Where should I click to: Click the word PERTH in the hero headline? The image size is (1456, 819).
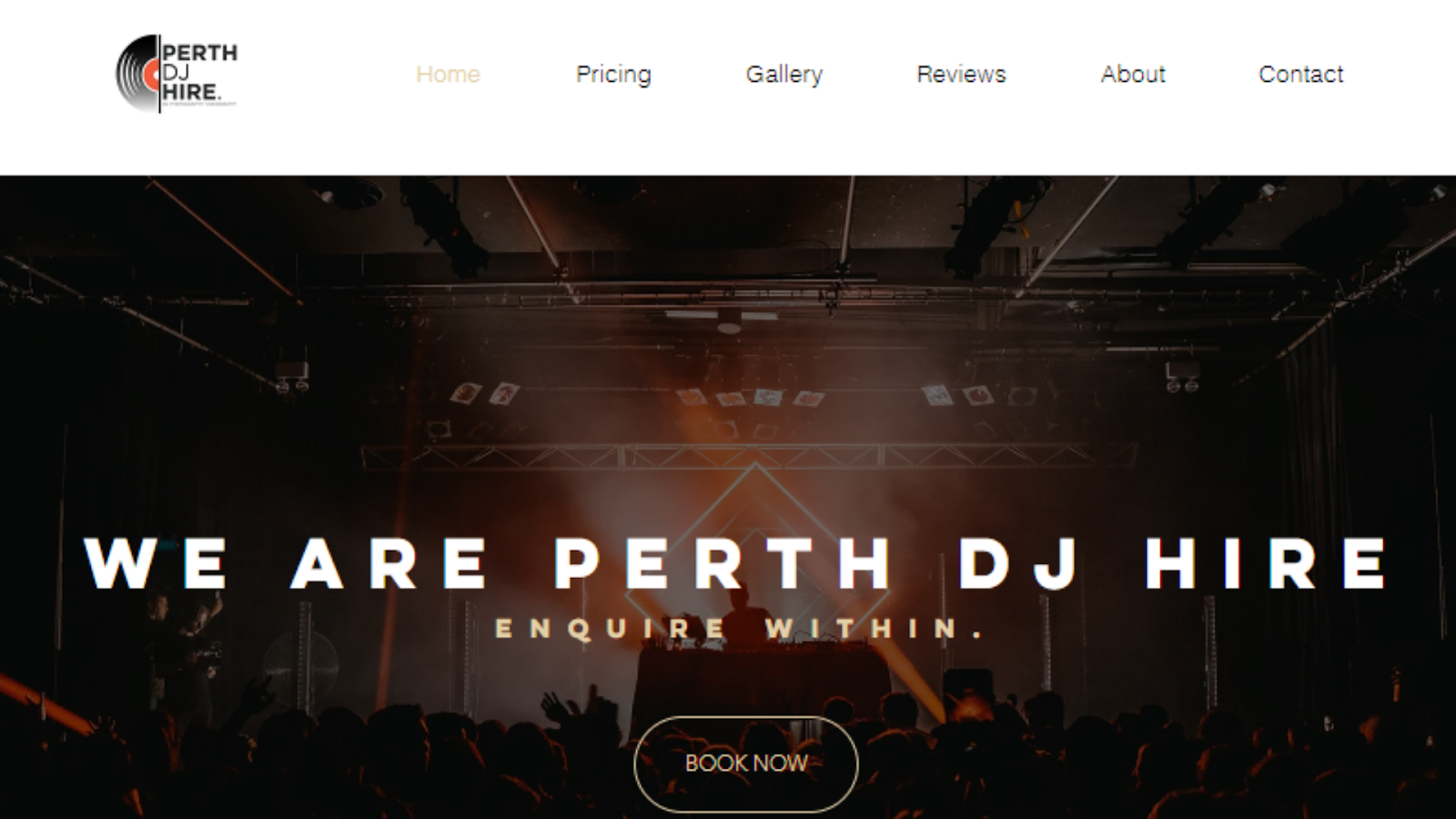pyautogui.click(x=723, y=563)
